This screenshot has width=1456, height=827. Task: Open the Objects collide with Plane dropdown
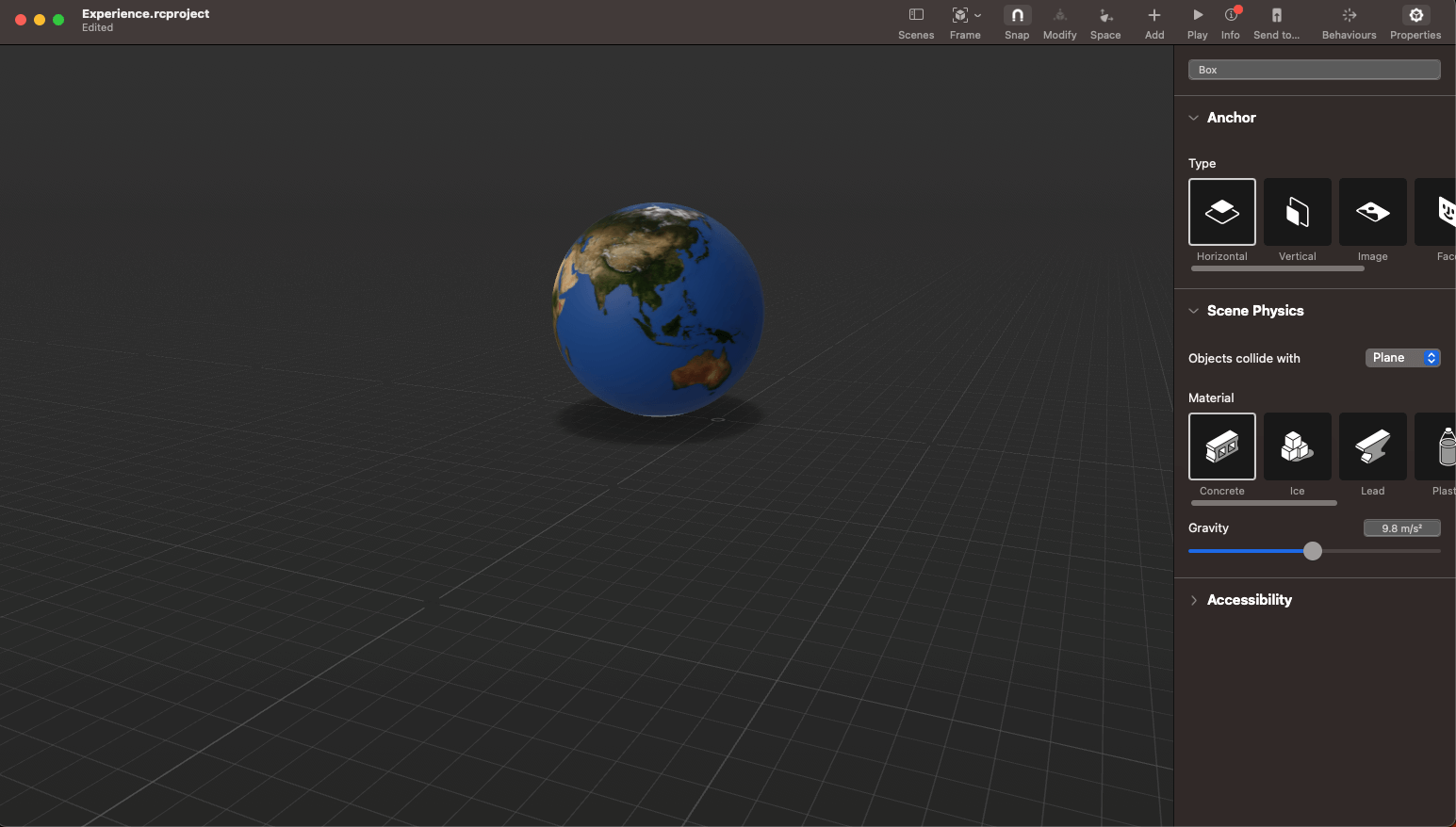(x=1403, y=358)
